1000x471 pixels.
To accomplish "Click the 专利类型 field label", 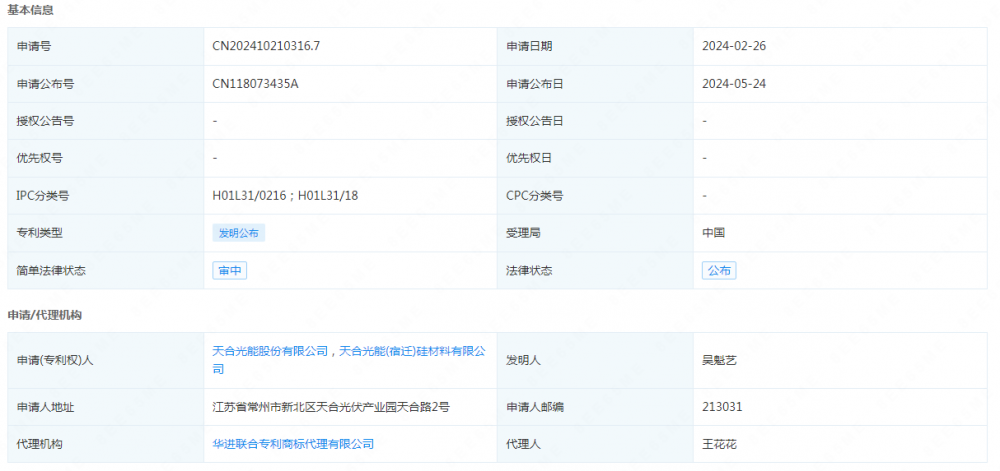I will (40, 233).
